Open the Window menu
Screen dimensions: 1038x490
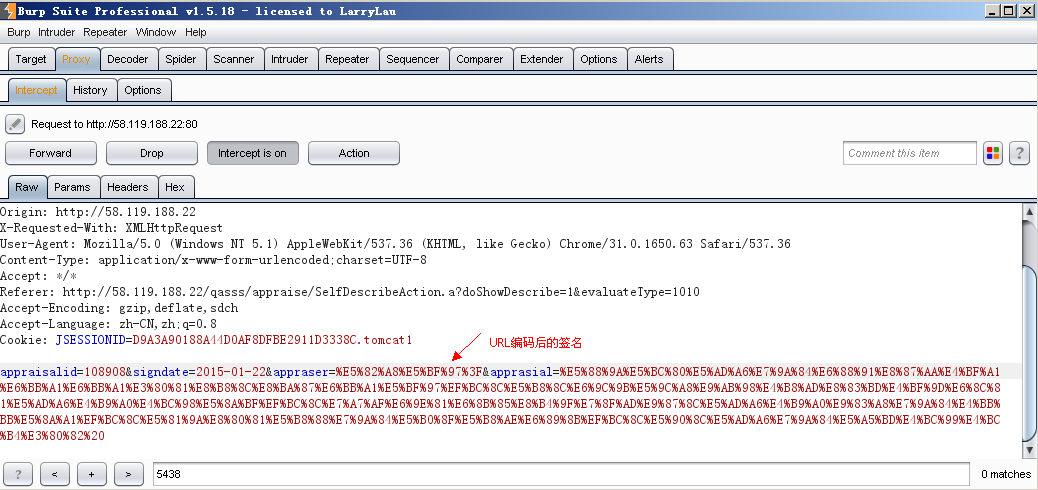[x=156, y=32]
